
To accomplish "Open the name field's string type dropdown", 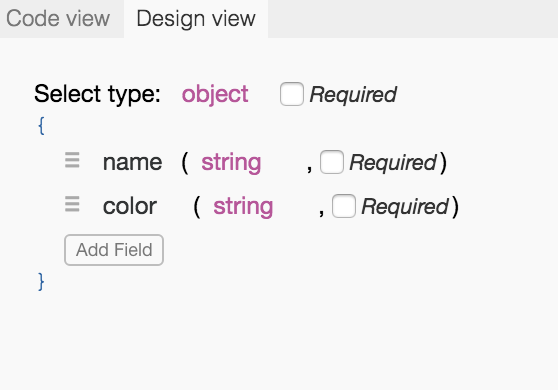I will tap(231, 163).
